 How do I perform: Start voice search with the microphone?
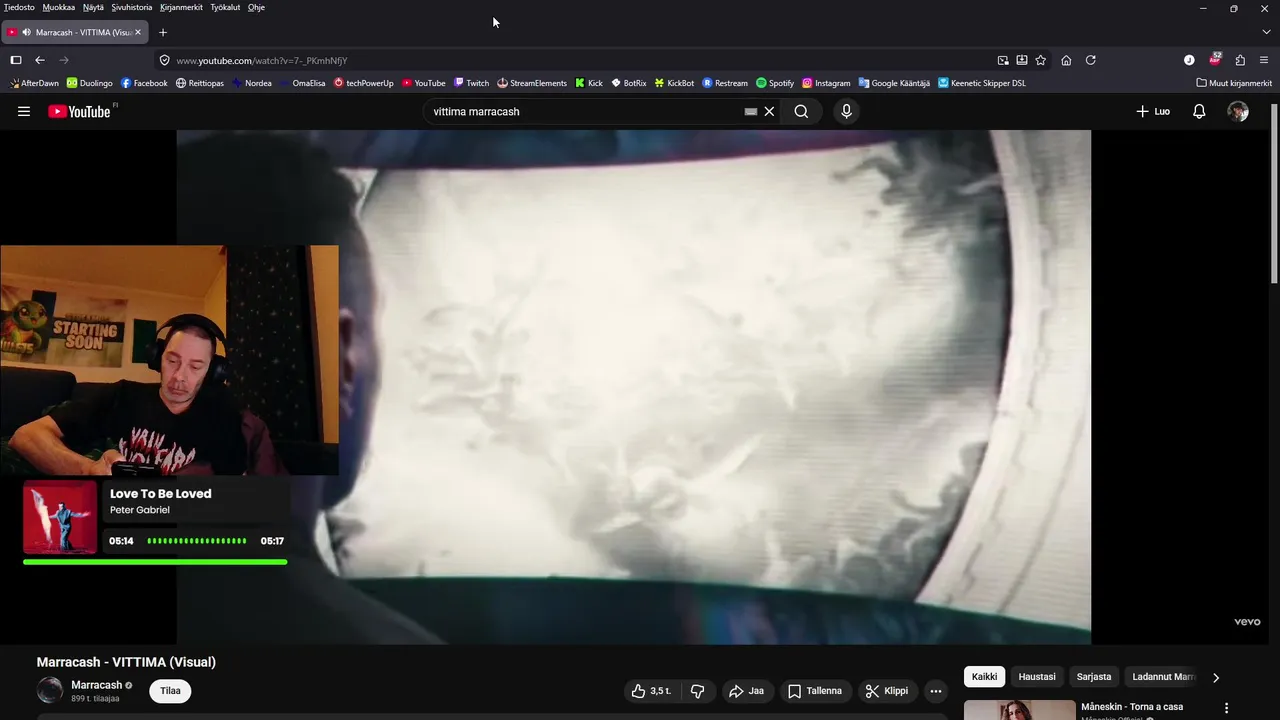[x=846, y=112]
